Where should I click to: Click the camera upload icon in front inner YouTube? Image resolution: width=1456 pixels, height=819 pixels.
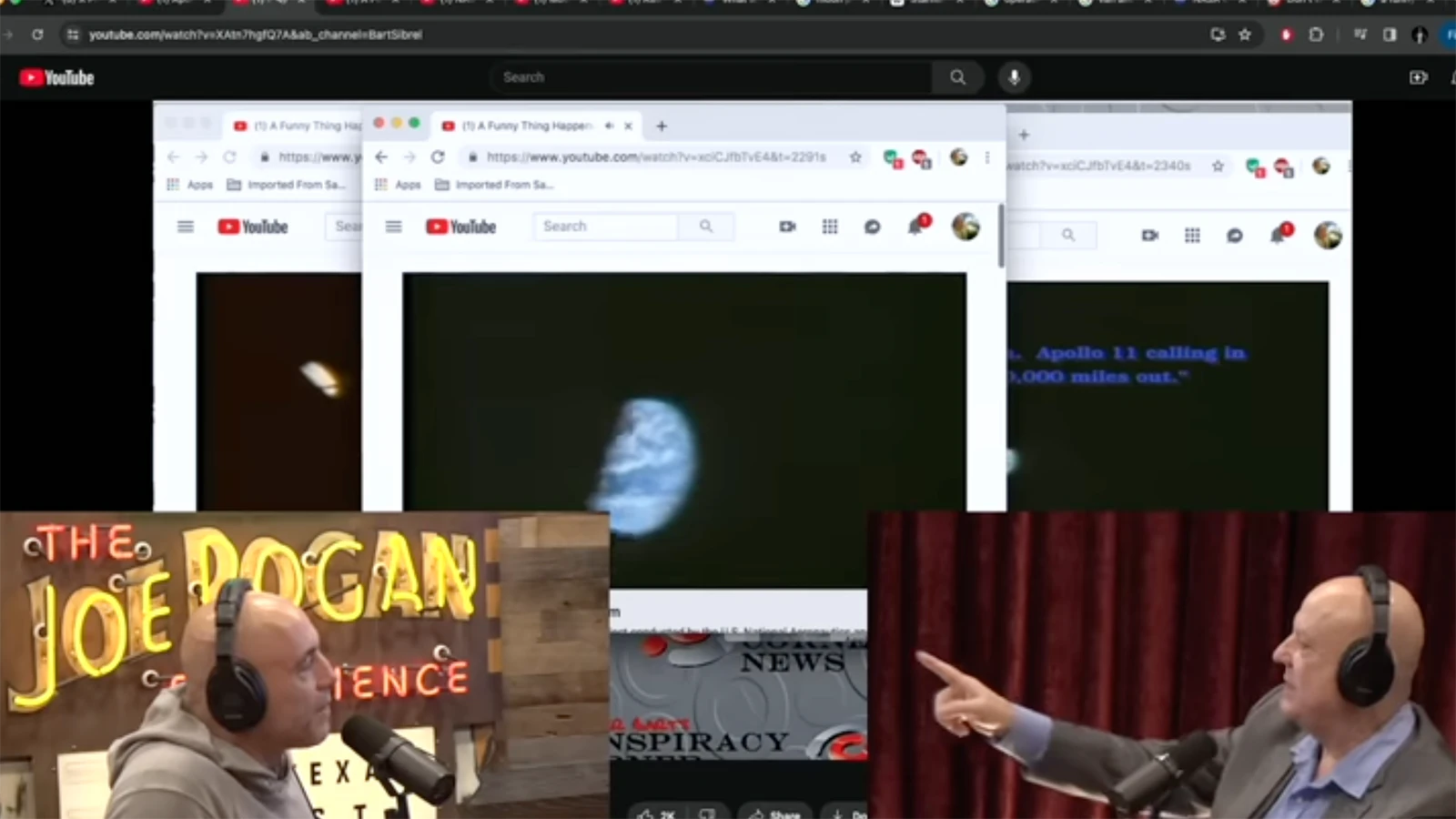(788, 226)
